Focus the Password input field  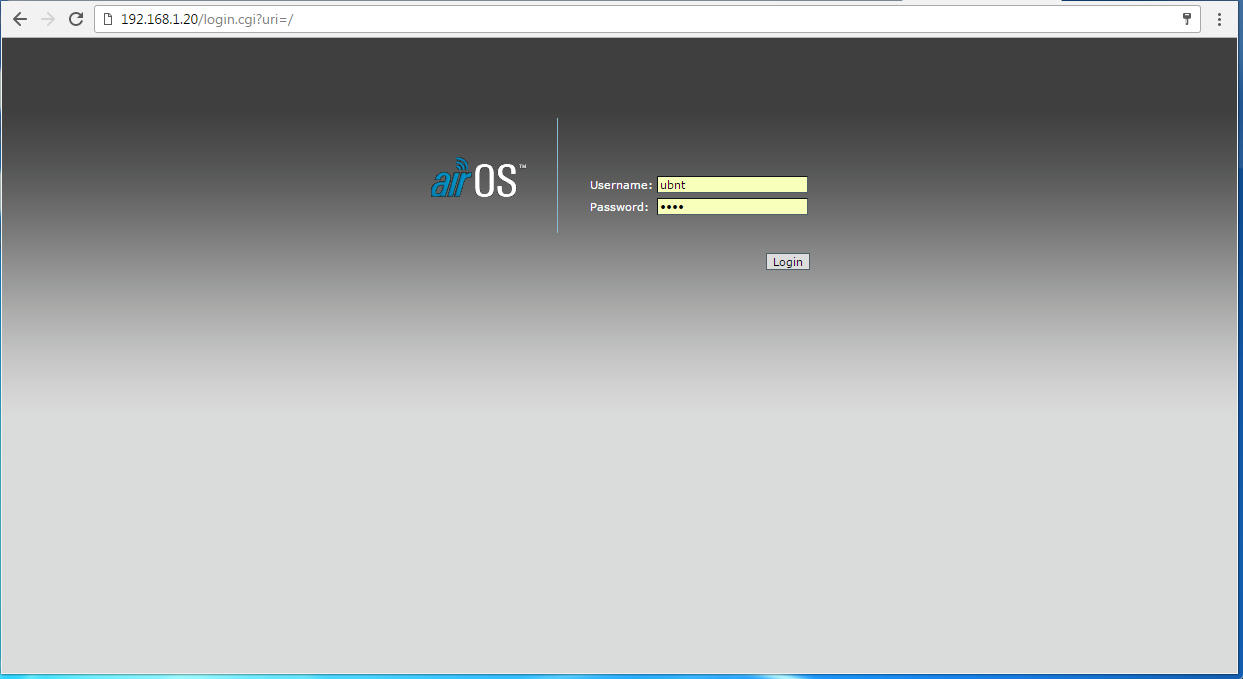pyautogui.click(x=732, y=207)
